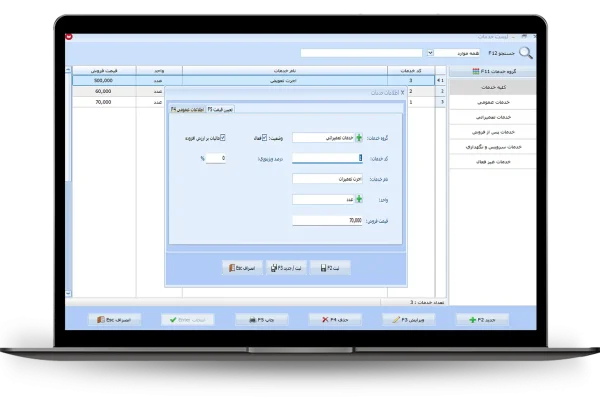Switch to the F4 general information tab
The image size is (600, 400).
(x=188, y=109)
